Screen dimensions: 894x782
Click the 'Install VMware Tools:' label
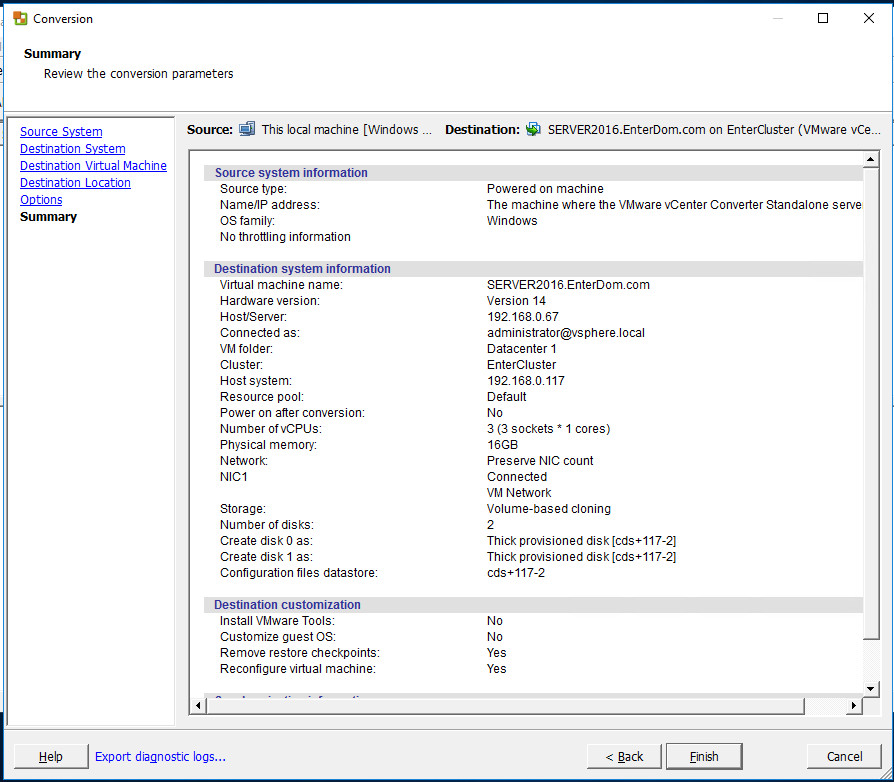point(277,621)
